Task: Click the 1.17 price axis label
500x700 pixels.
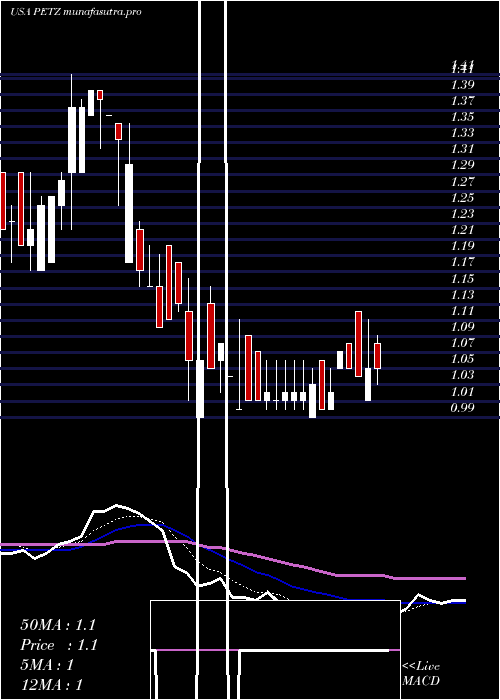Action: pos(462,262)
